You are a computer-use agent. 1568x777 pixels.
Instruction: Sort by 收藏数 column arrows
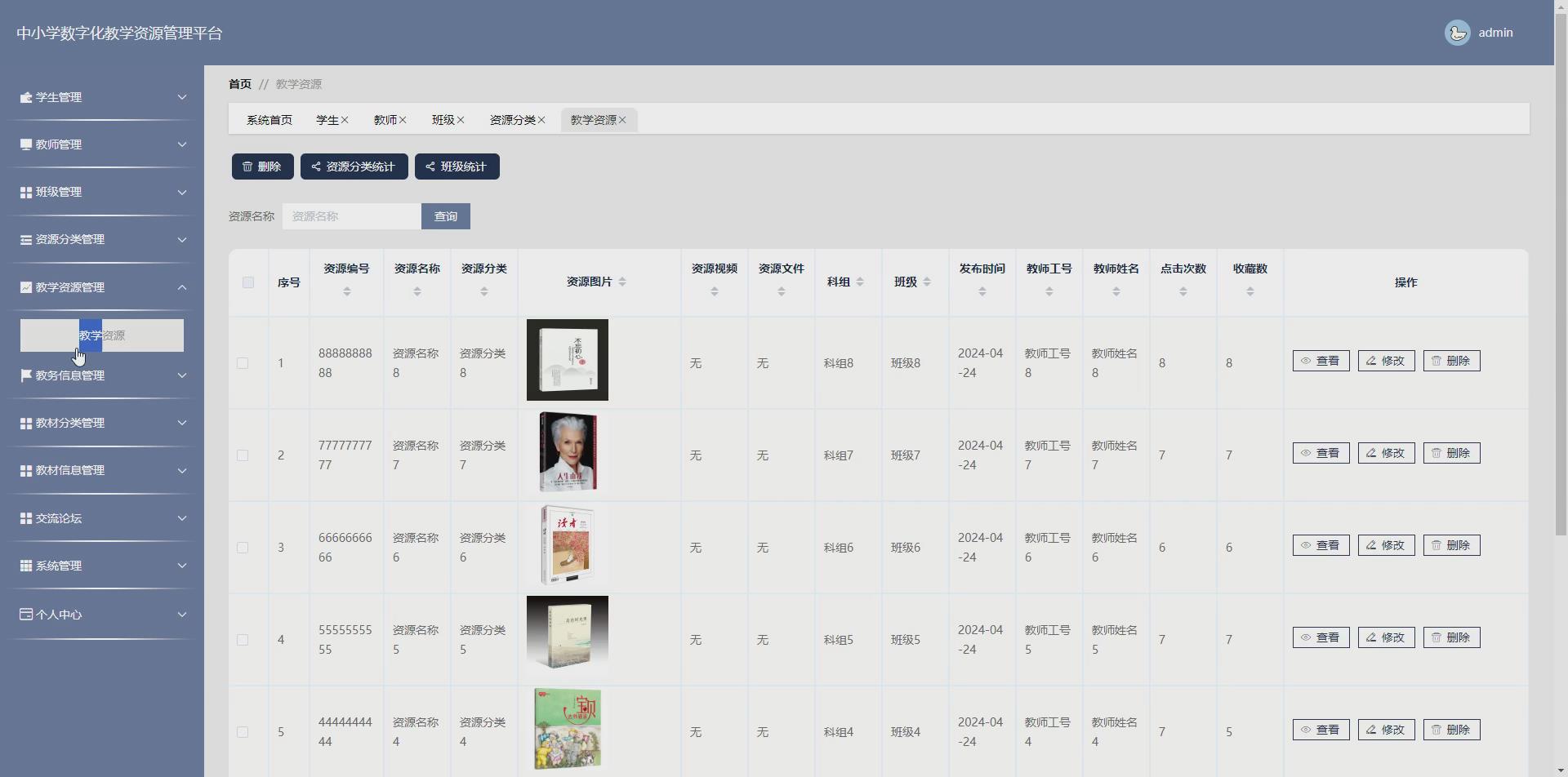coord(1250,291)
